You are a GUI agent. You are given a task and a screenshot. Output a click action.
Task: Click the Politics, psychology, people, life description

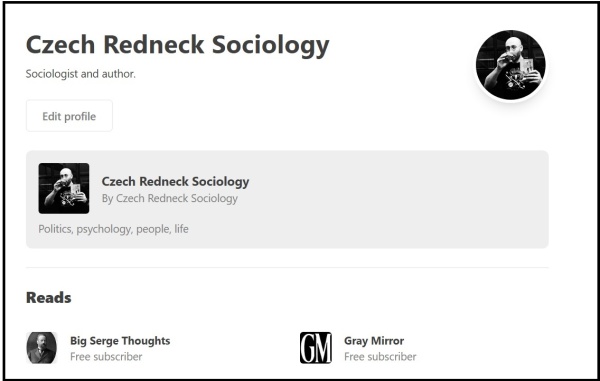(x=113, y=229)
